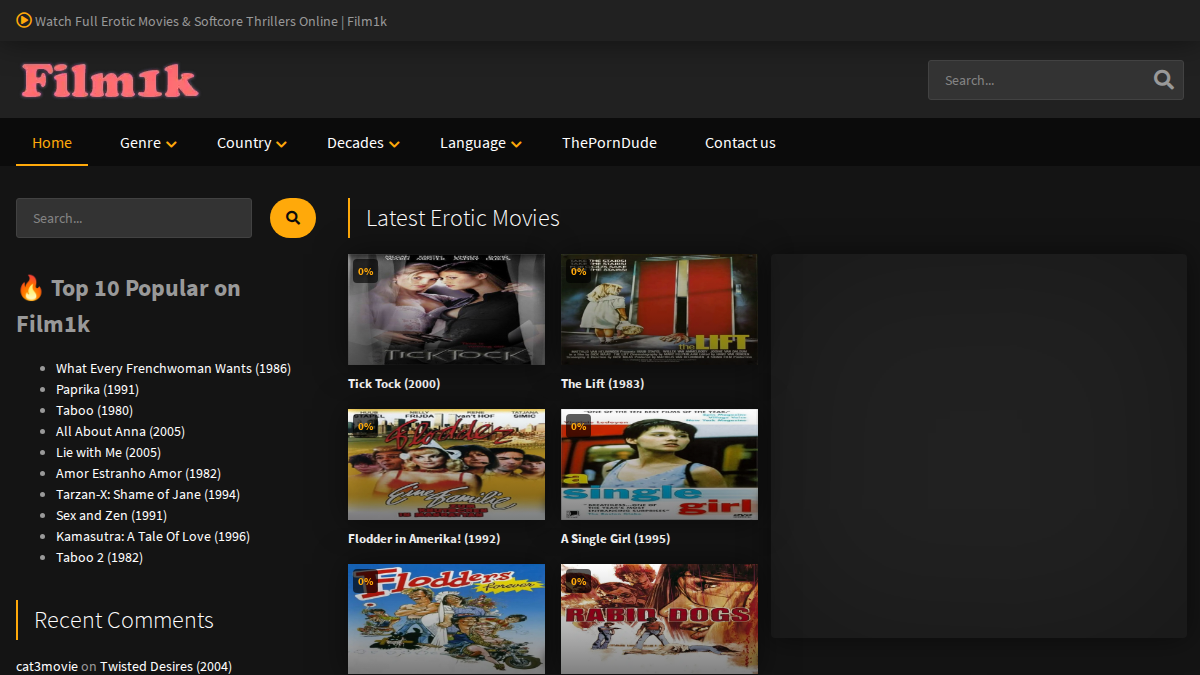Go to the Home menu item
This screenshot has height=675, width=1200.
[x=52, y=143]
